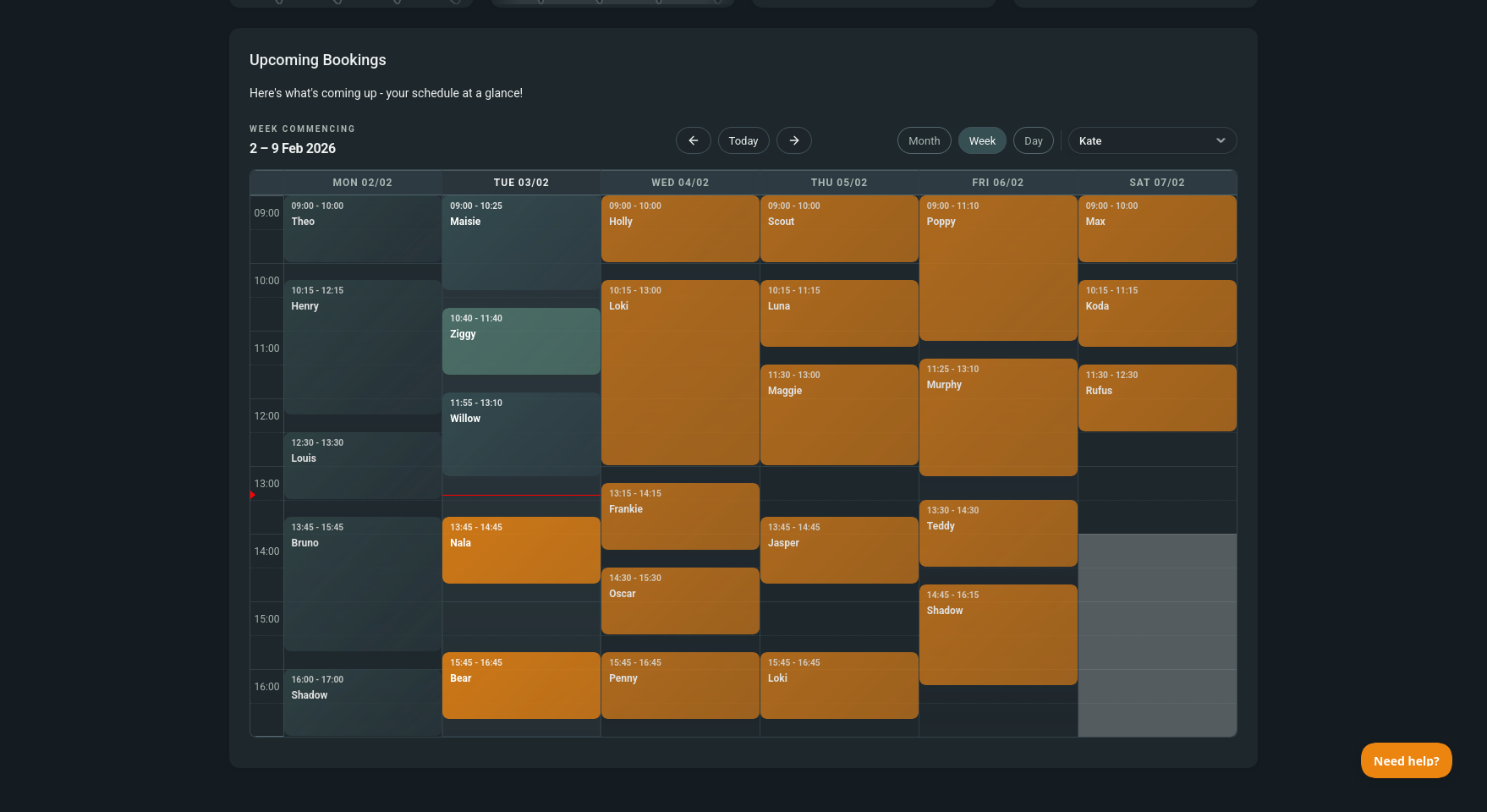
Task: Click the greyed-out Saturday afternoon block
Action: tap(1156, 634)
